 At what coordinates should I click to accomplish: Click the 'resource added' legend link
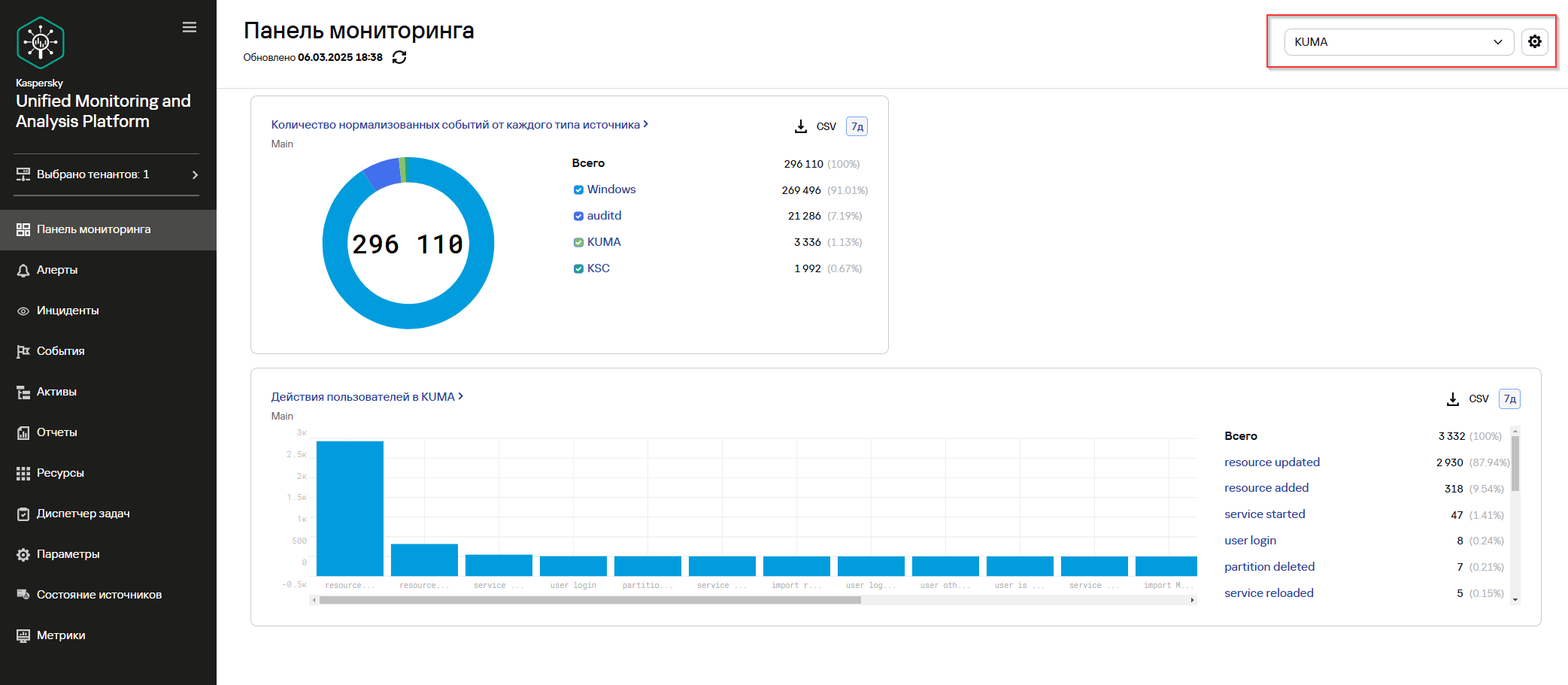(x=1266, y=488)
